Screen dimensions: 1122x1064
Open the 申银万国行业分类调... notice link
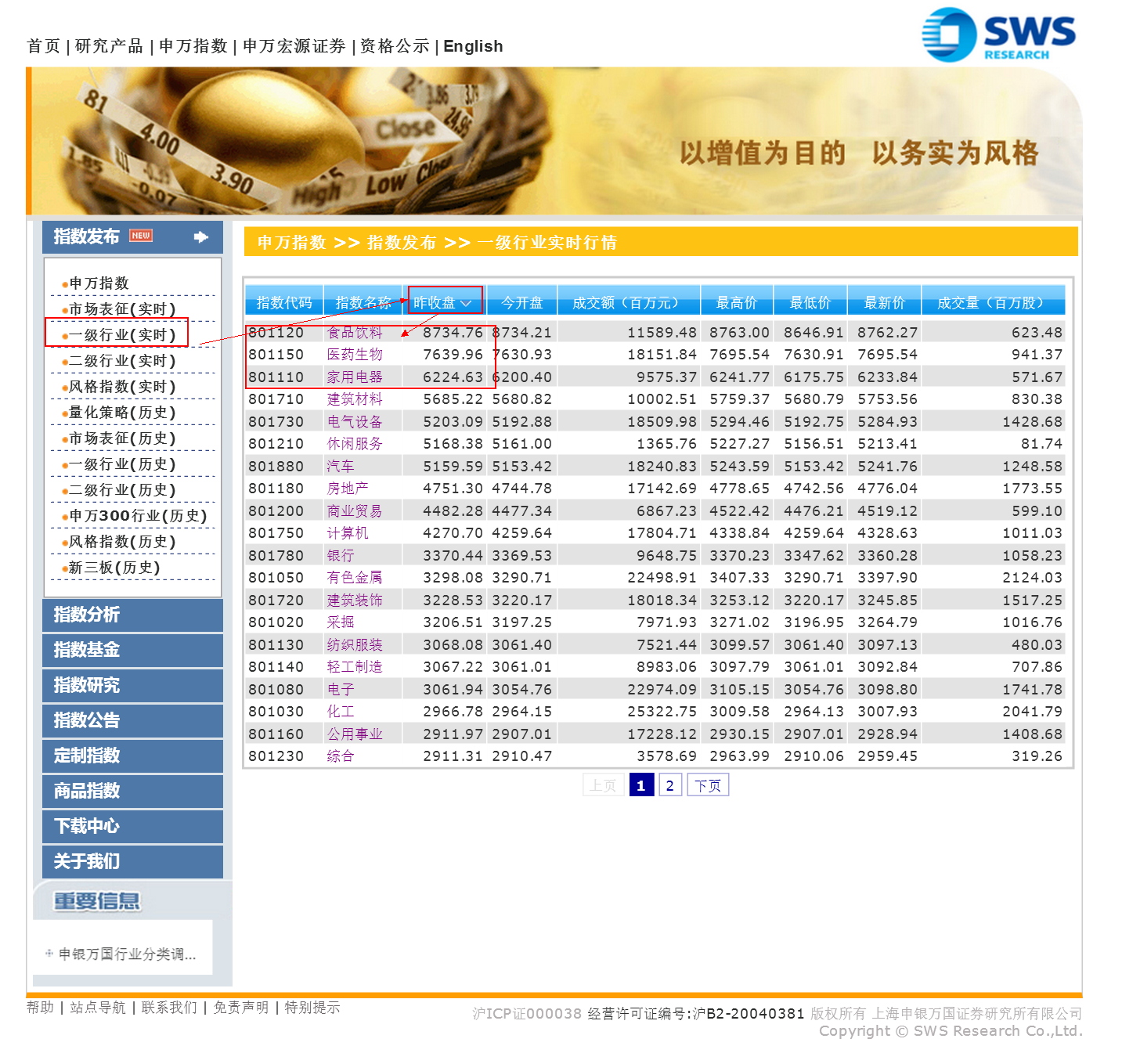pyautogui.click(x=127, y=954)
